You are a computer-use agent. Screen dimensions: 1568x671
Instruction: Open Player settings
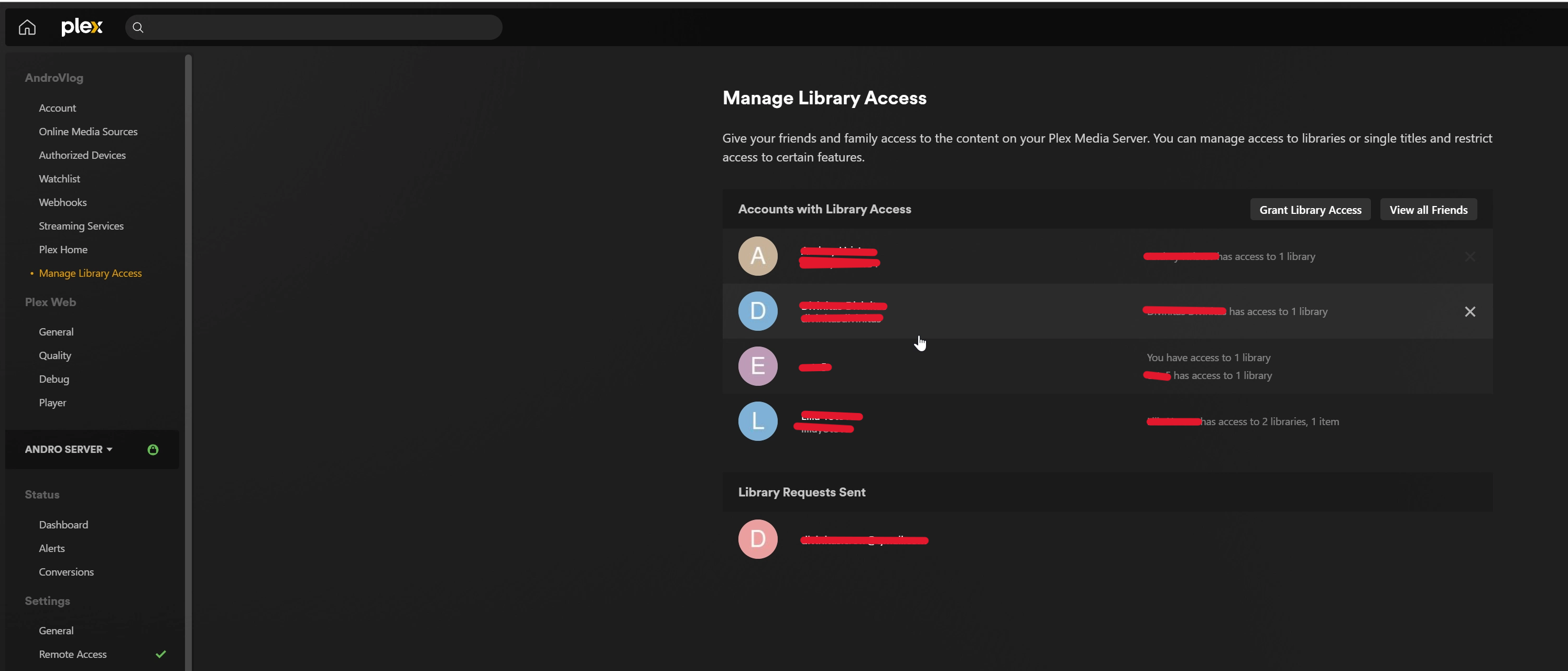click(x=52, y=403)
